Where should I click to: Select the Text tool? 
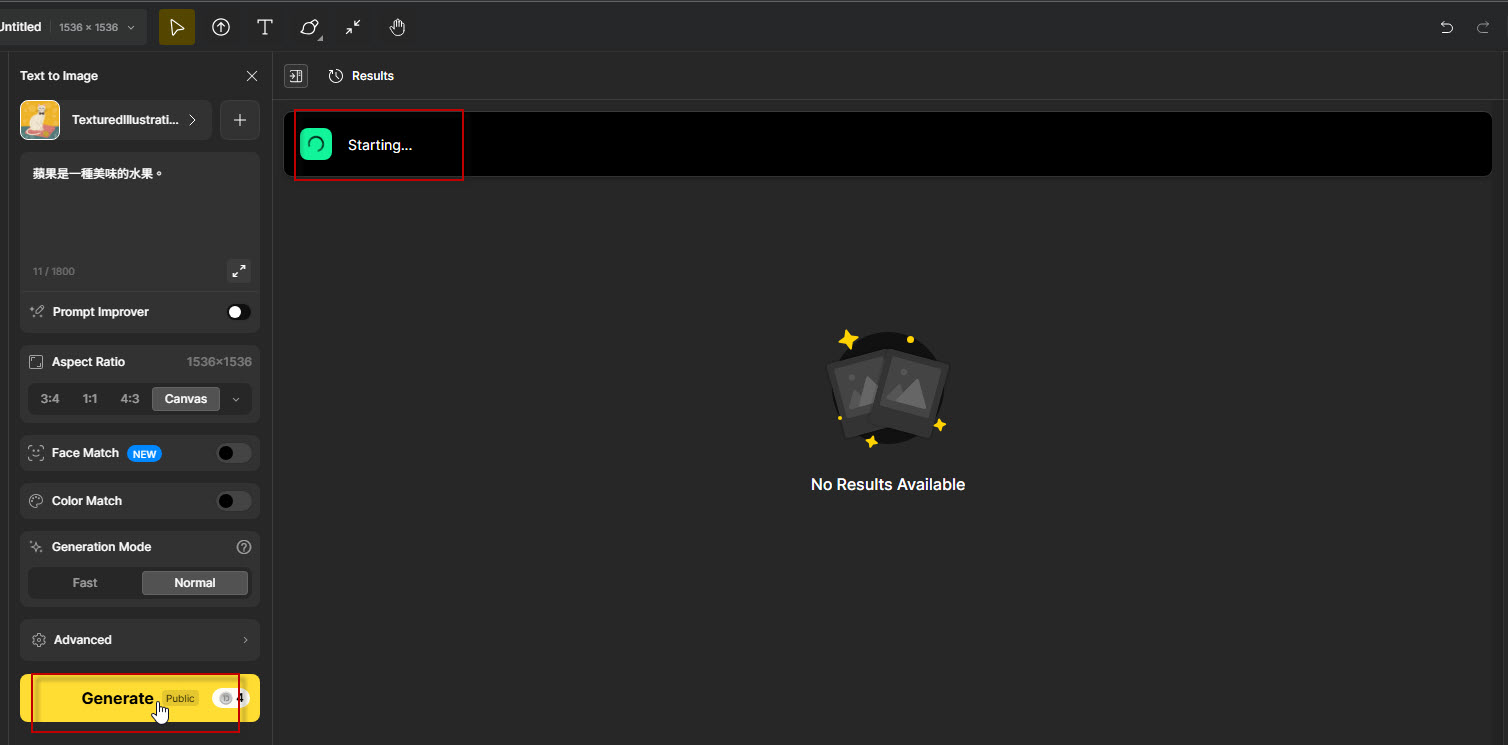[265, 27]
